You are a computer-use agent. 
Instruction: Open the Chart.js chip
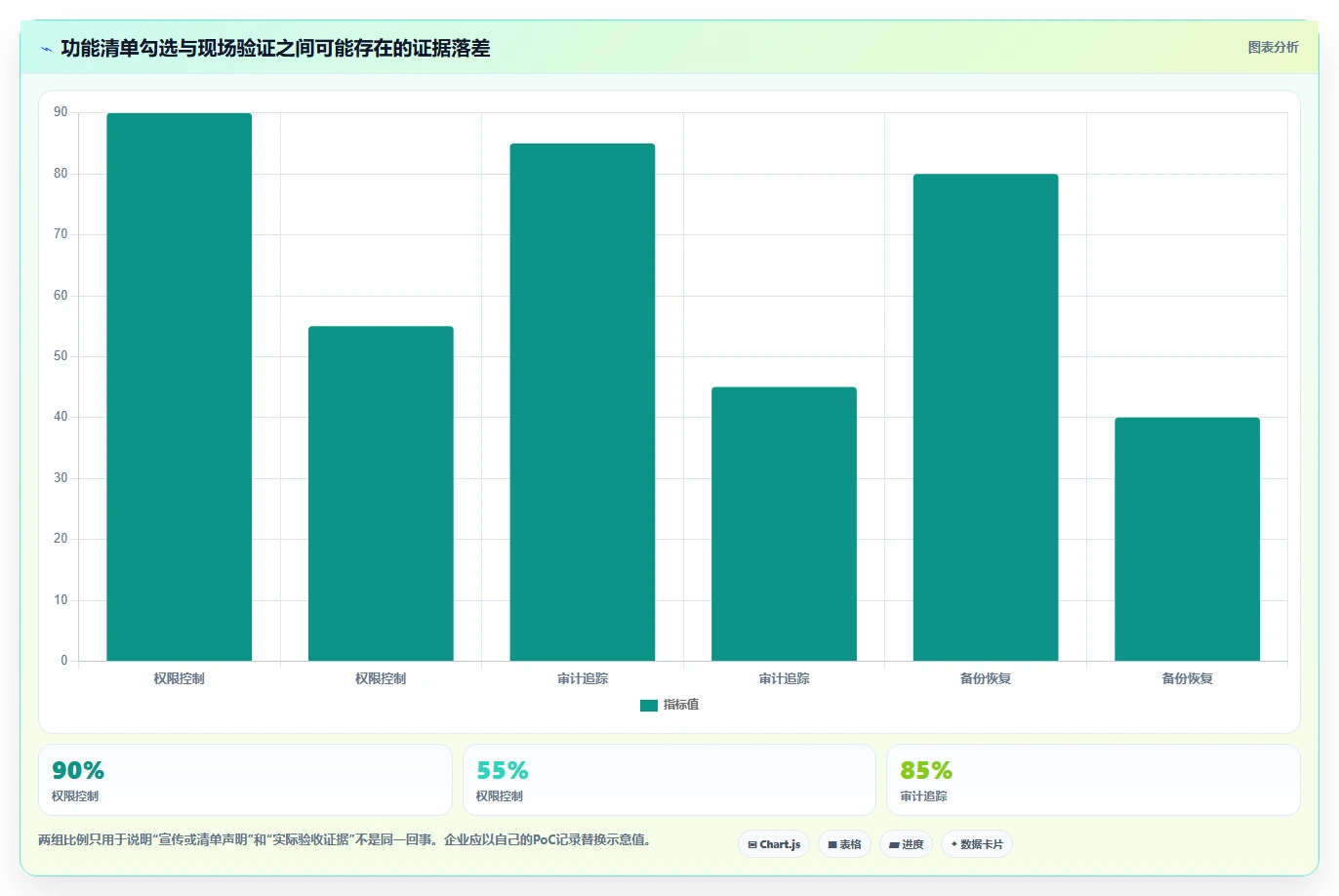pos(774,844)
